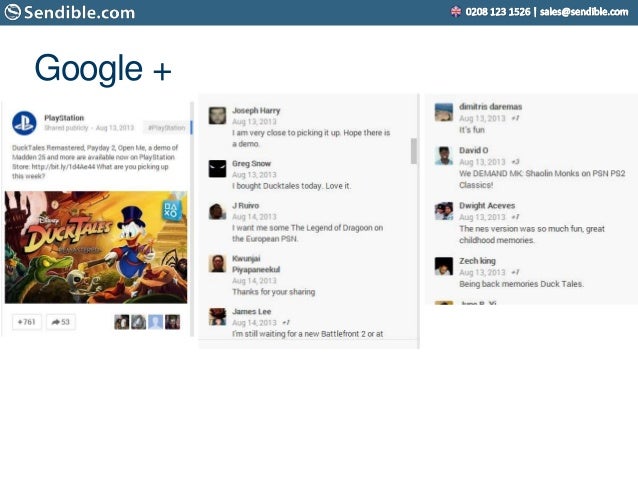
Task: Open Zech king's name link
Action: [477, 261]
